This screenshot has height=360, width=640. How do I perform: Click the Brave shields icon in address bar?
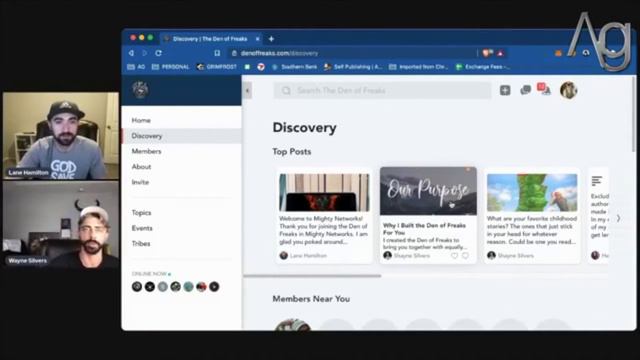pyautogui.click(x=487, y=53)
